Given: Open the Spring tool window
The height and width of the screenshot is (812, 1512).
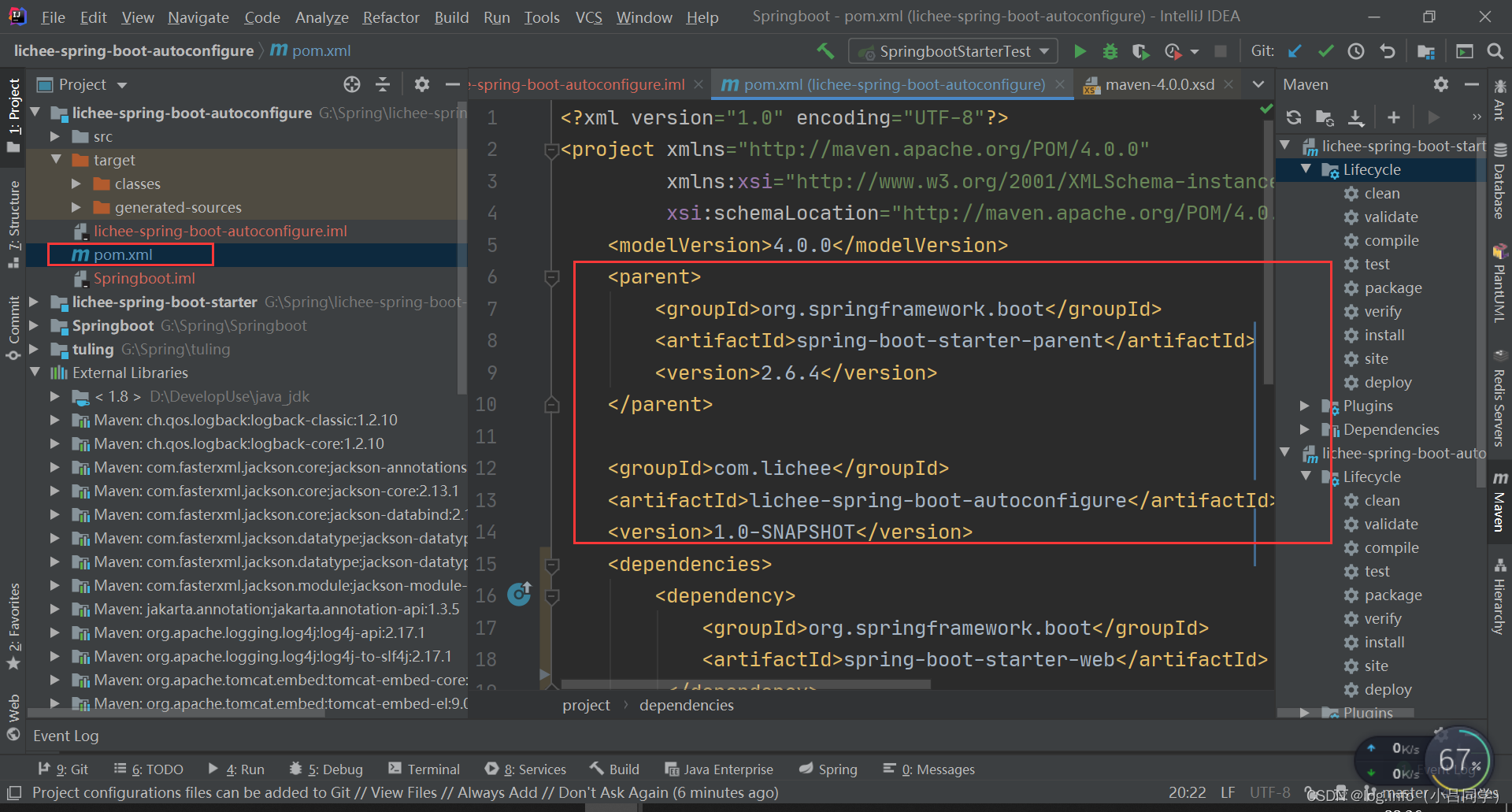Looking at the screenshot, I should click(828, 769).
